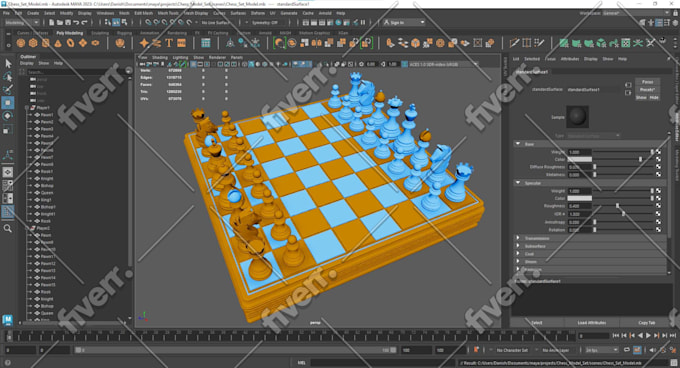Expand the Subsurface section
The height and width of the screenshot is (368, 680).
[518, 246]
